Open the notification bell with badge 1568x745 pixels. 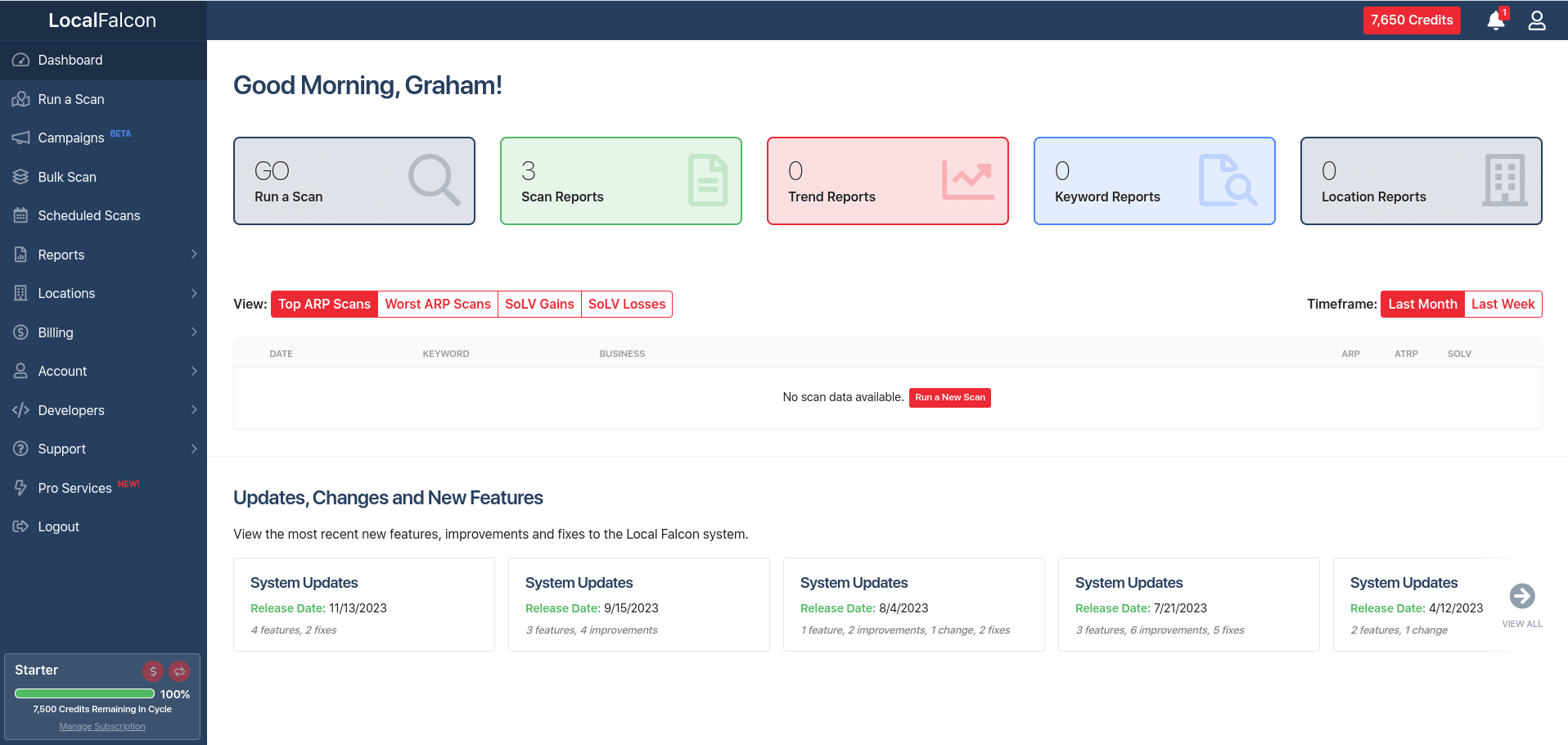tap(1495, 20)
